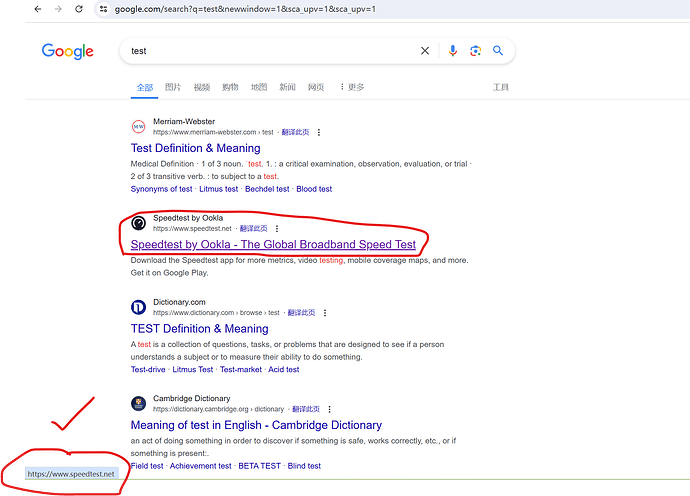Switch to the 购物 tab
This screenshot has width=690, height=496.
tap(230, 87)
